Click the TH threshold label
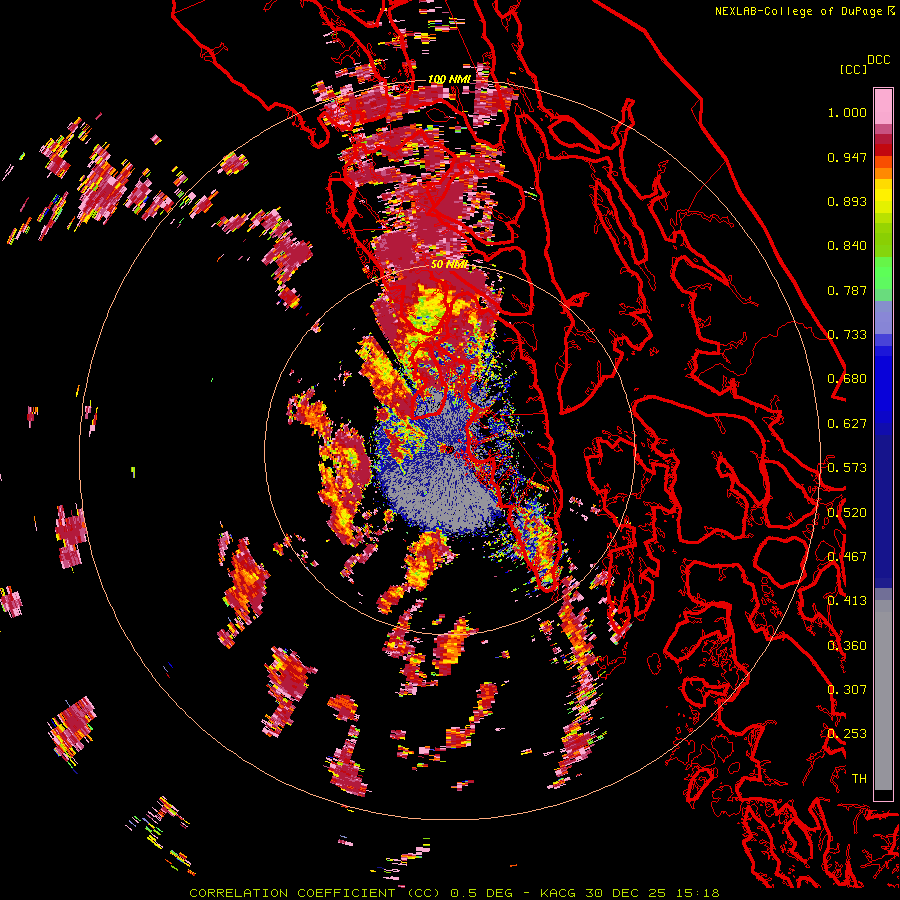Screen dimensions: 900x900 [x=859, y=779]
